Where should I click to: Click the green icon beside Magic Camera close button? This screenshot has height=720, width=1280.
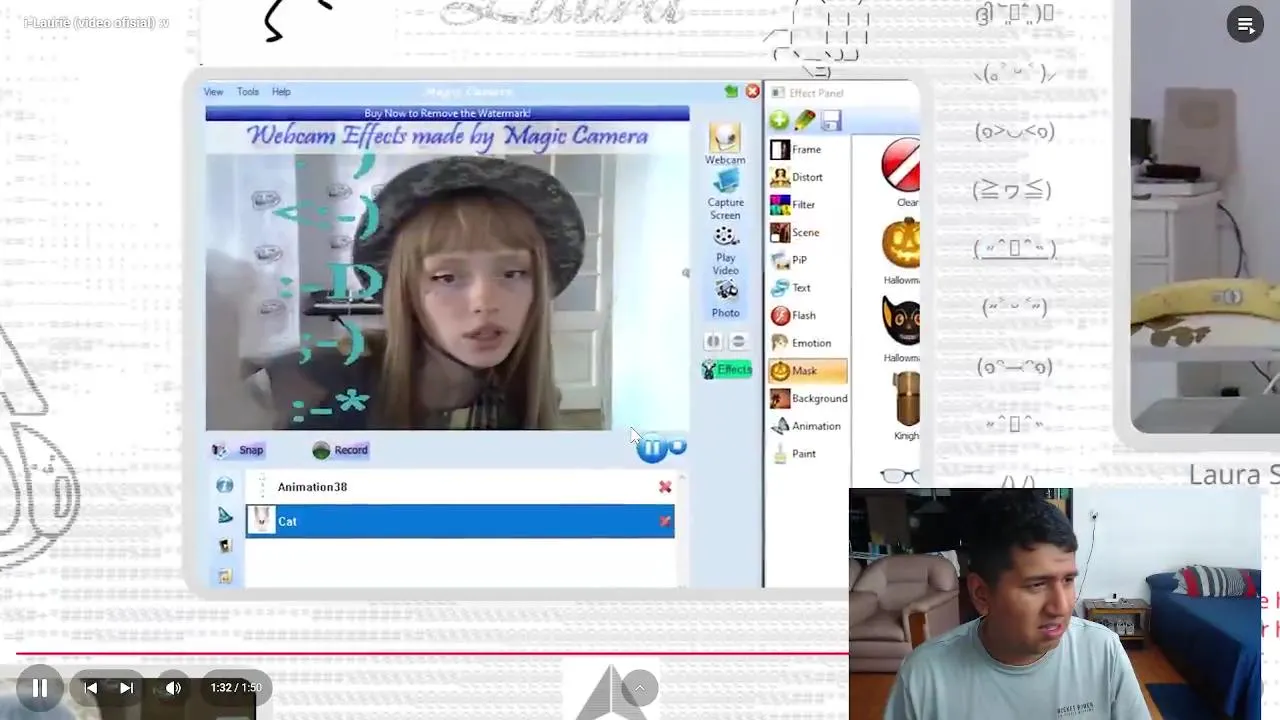731,91
